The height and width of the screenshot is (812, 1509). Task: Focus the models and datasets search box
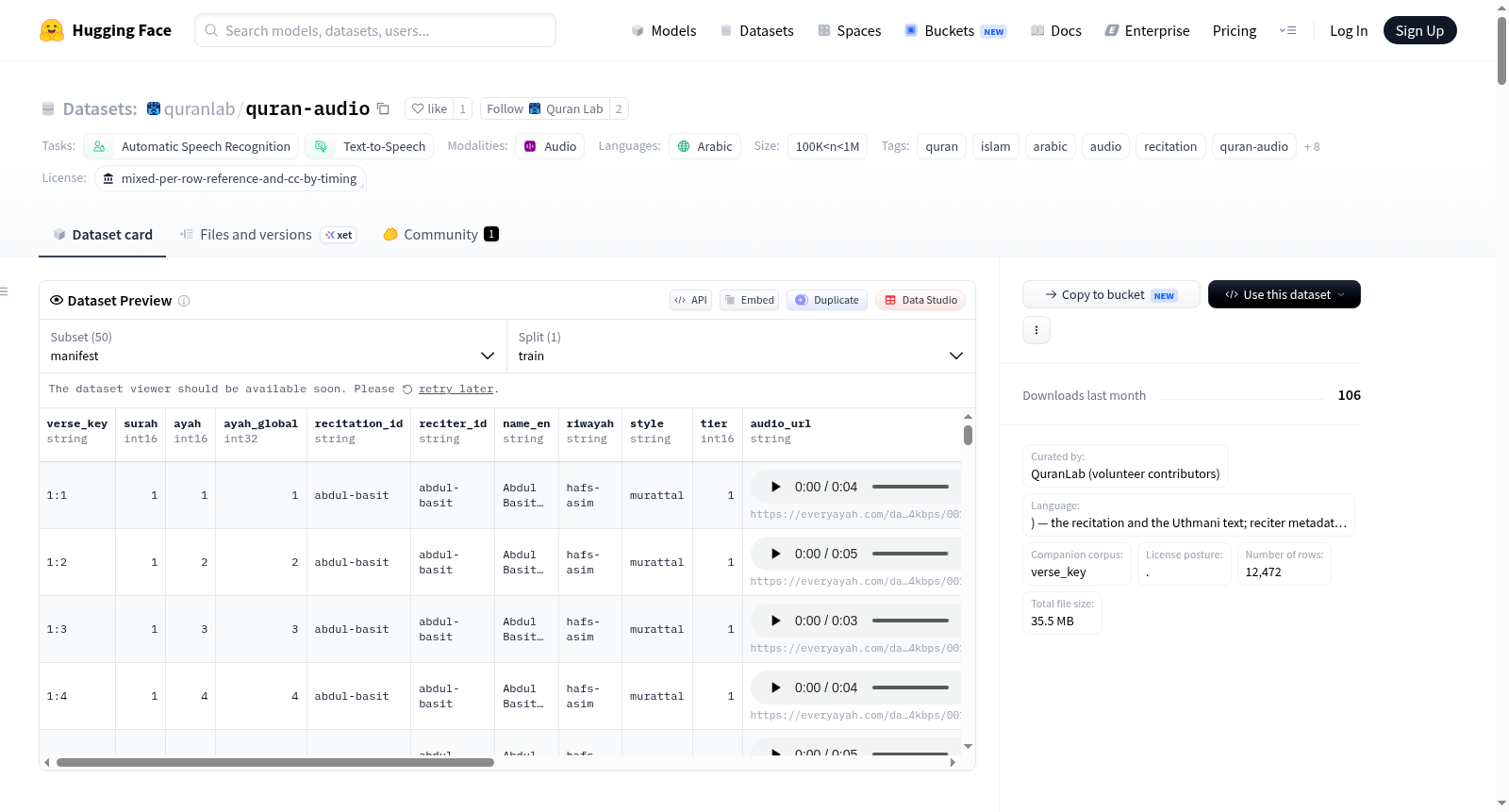(375, 30)
